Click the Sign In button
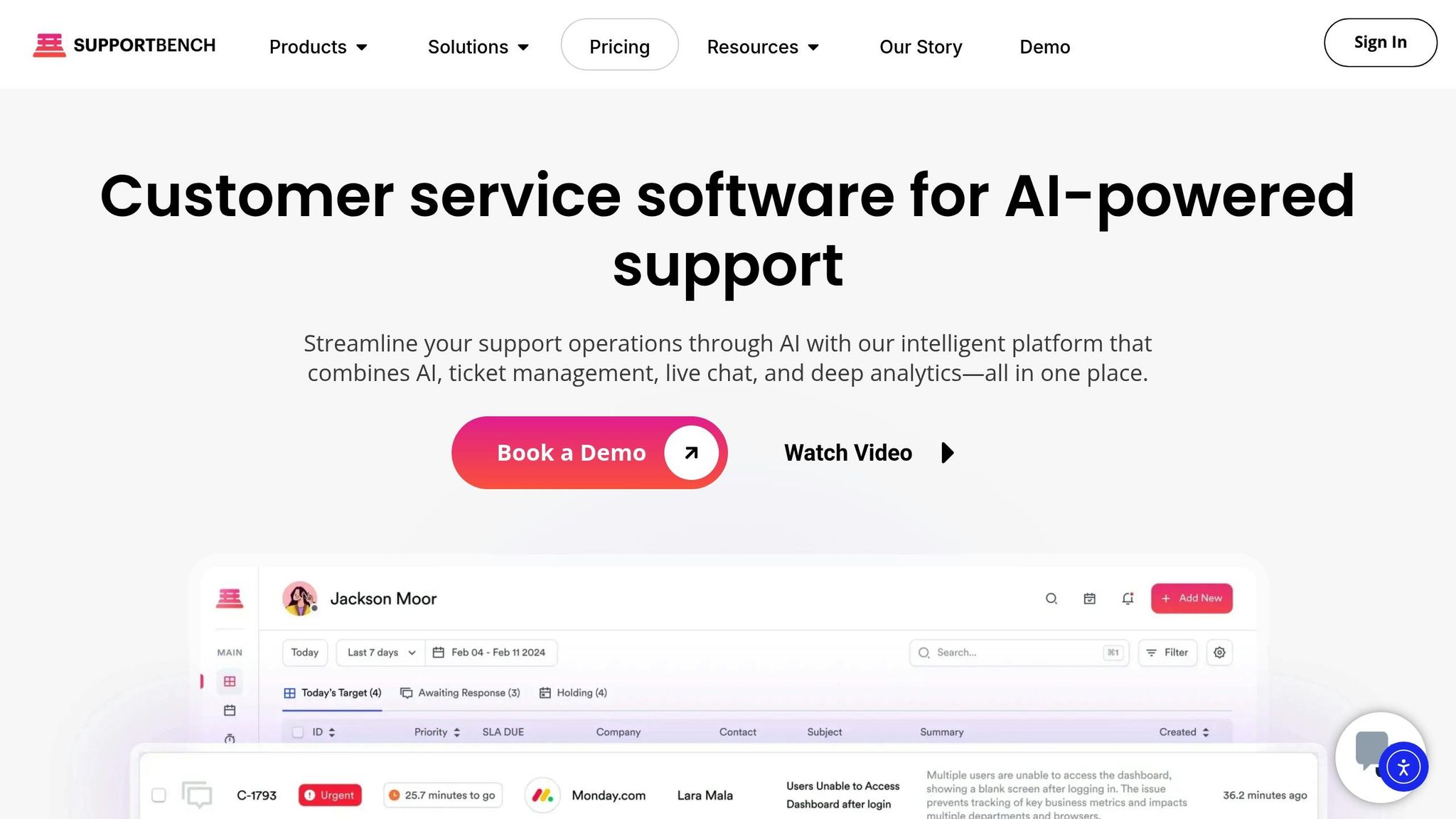Image resolution: width=1456 pixels, height=819 pixels. tap(1380, 43)
